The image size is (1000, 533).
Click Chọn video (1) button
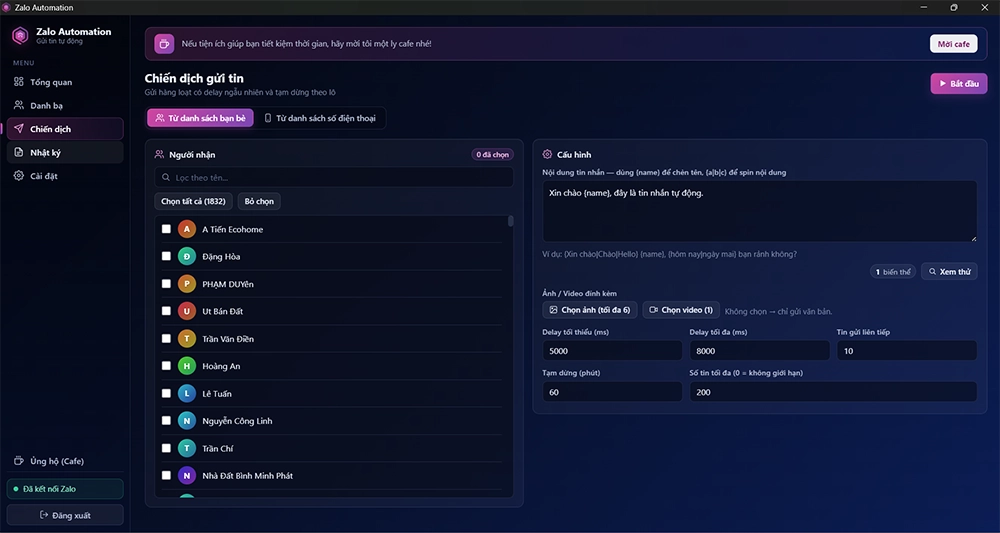pyautogui.click(x=681, y=310)
